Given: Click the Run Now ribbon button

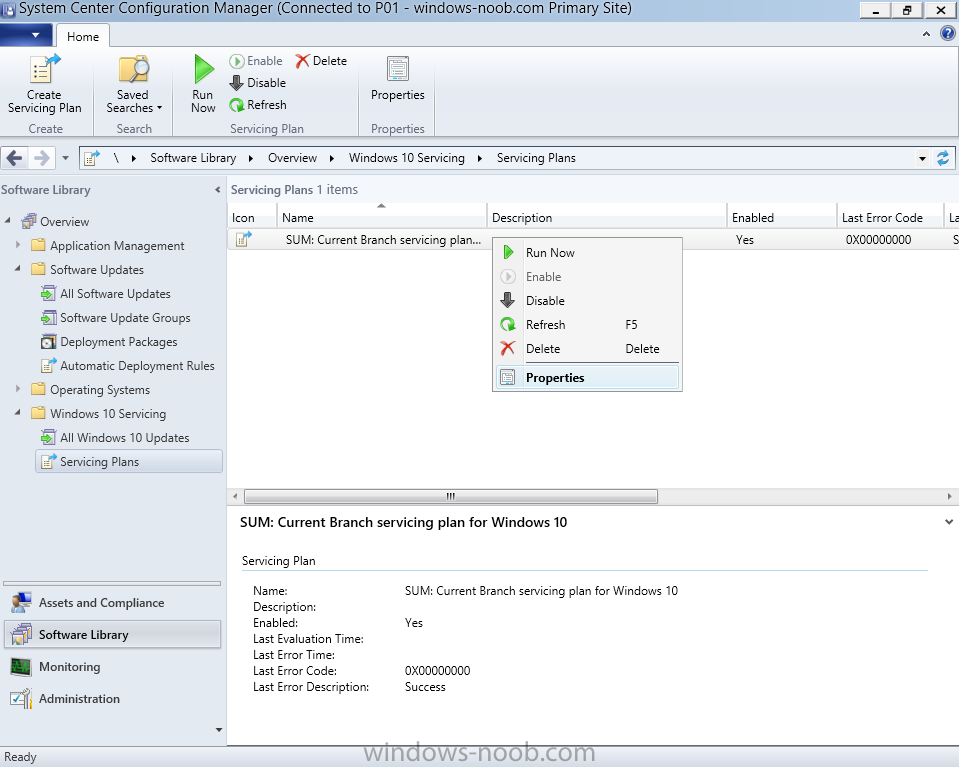Looking at the screenshot, I should [x=203, y=84].
